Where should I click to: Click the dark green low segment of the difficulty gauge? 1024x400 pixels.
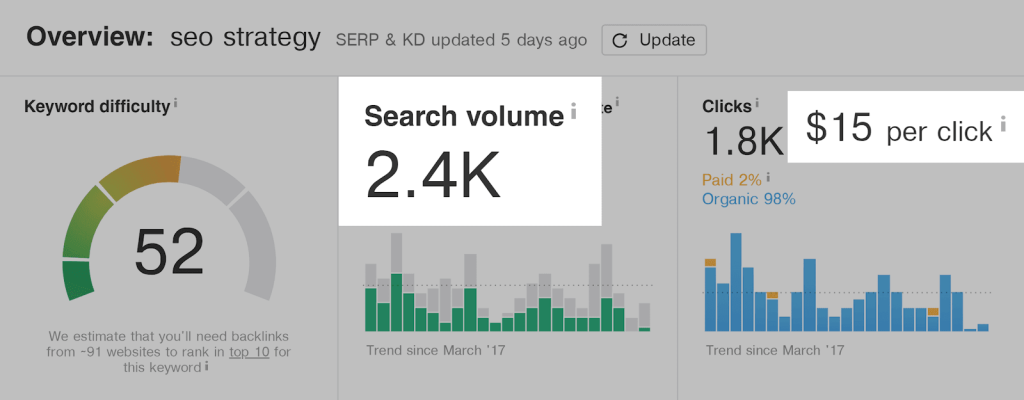[x=78, y=280]
